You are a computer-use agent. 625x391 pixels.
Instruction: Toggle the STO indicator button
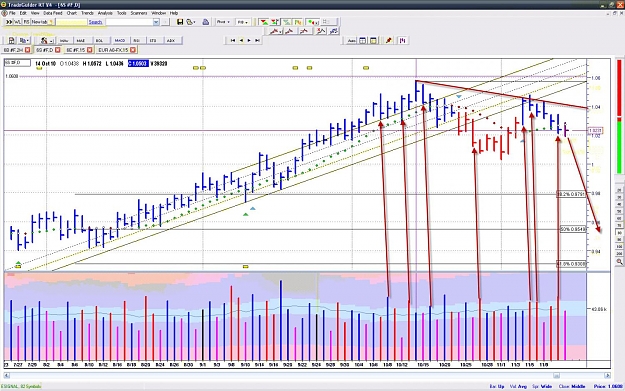pyautogui.click(x=153, y=40)
